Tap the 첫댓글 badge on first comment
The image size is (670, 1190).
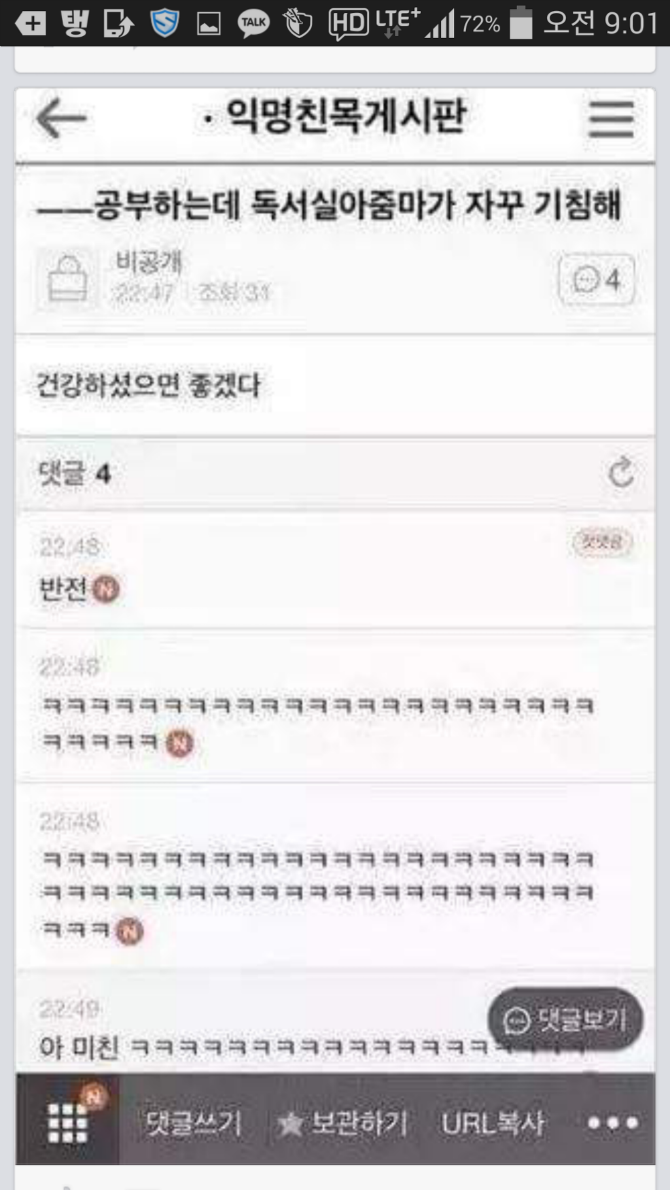tap(602, 542)
